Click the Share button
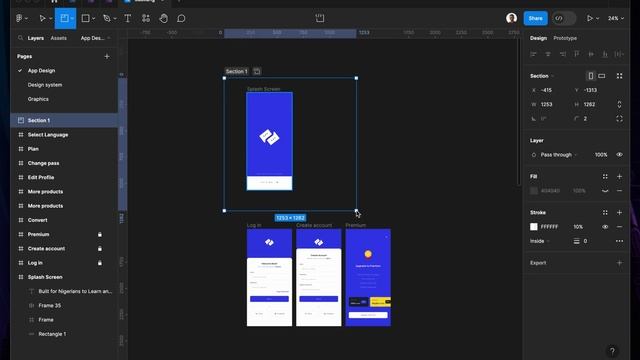 coord(535,18)
